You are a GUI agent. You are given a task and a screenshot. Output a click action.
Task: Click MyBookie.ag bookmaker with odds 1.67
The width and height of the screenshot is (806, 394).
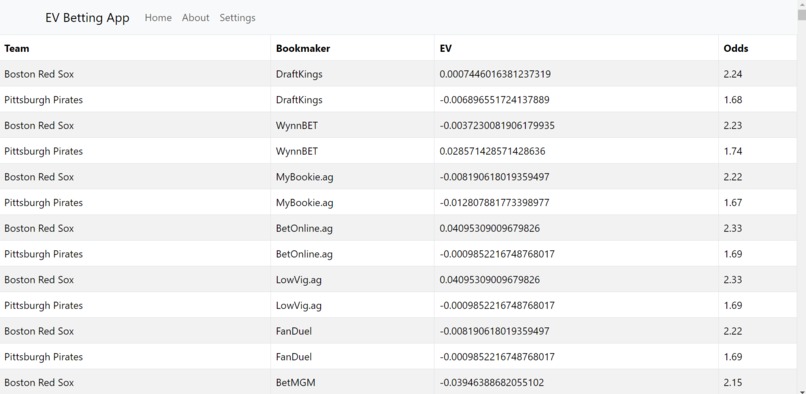(x=304, y=203)
